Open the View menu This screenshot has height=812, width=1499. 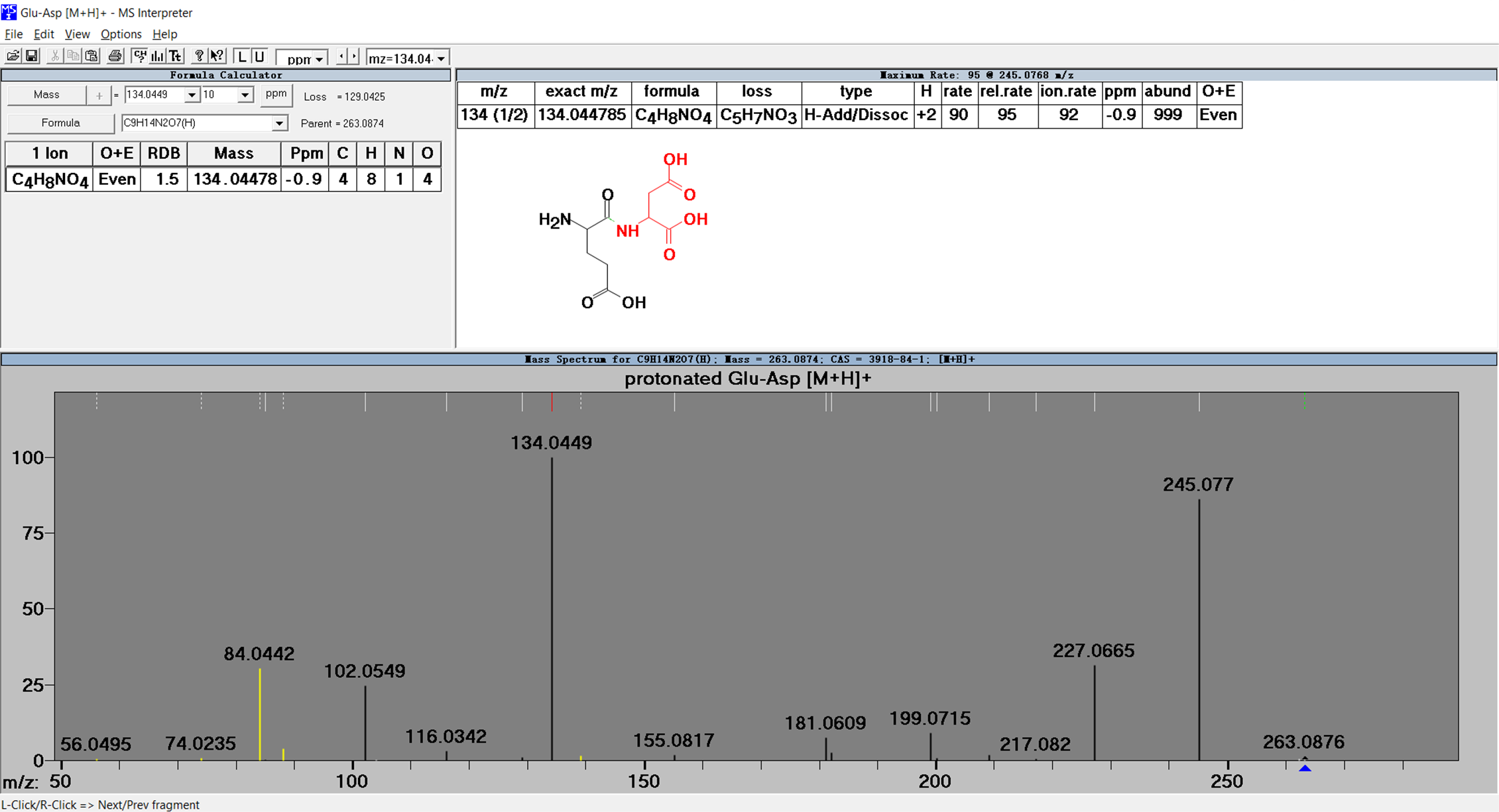click(x=77, y=34)
